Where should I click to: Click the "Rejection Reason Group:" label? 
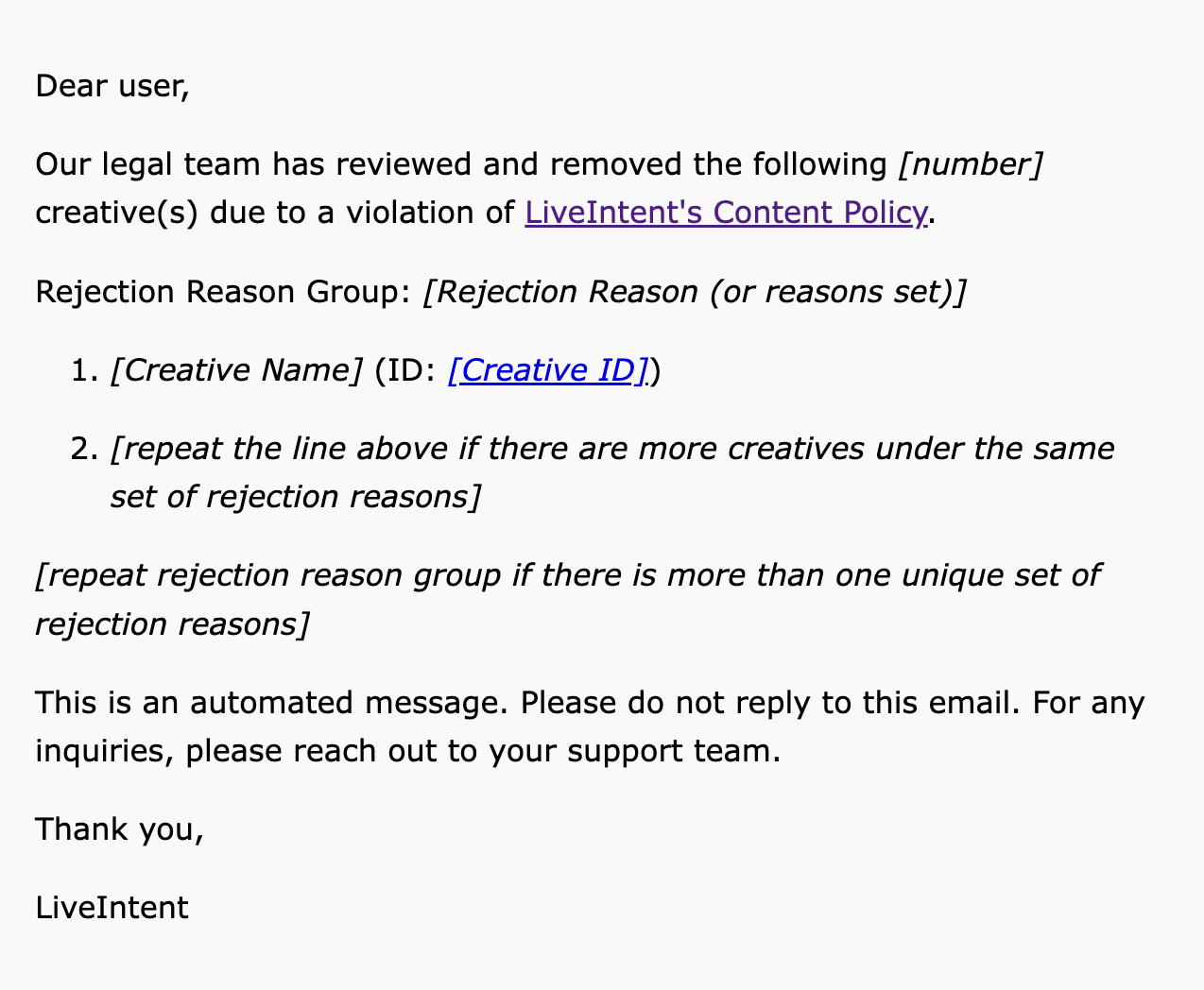(223, 292)
